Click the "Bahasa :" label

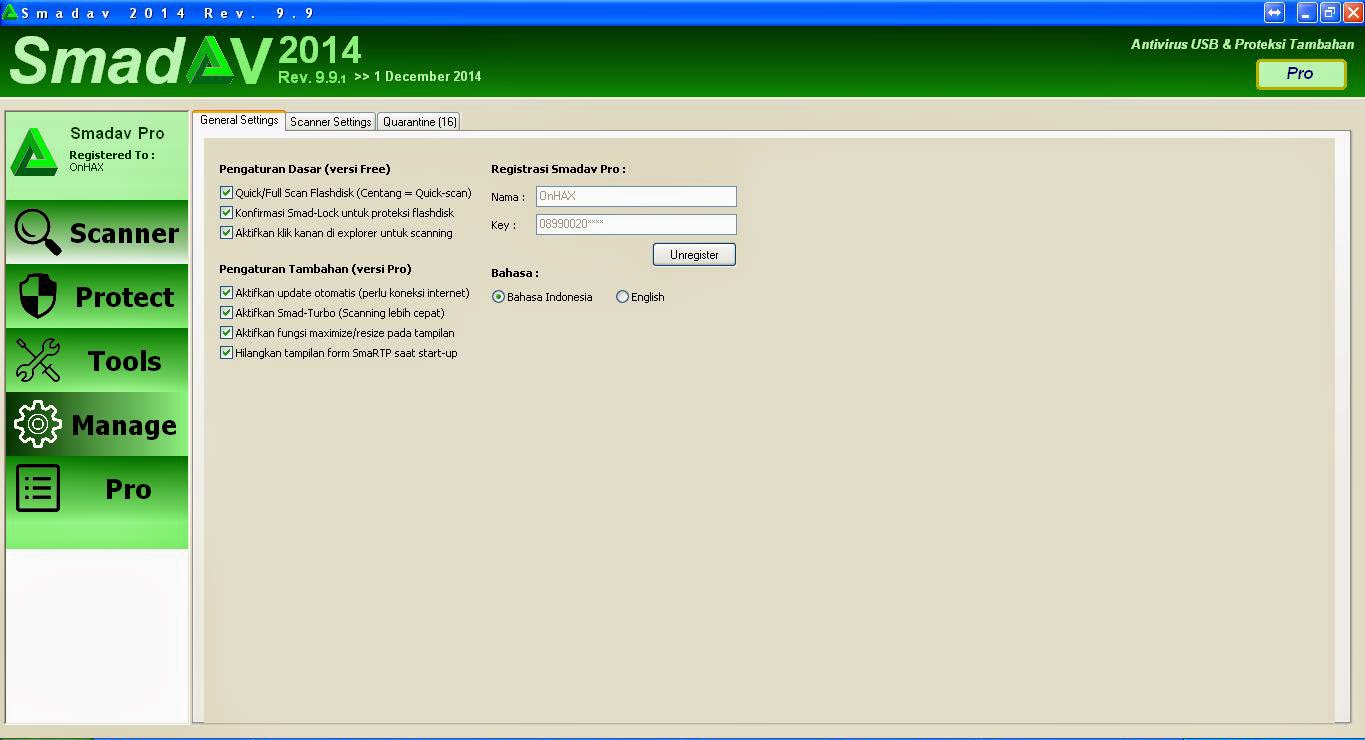point(515,273)
